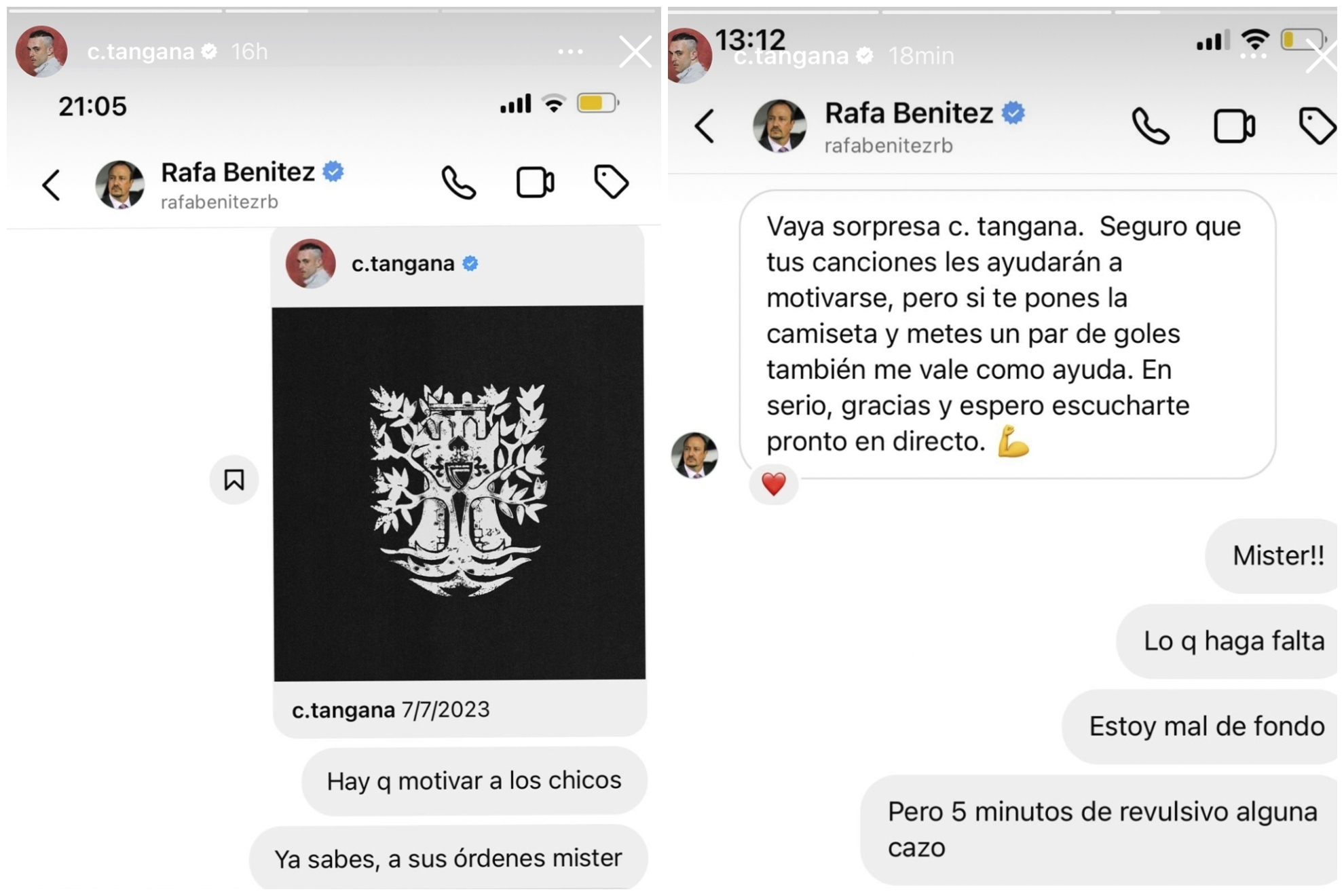Tap the video camera icon in right chat

click(x=1234, y=126)
